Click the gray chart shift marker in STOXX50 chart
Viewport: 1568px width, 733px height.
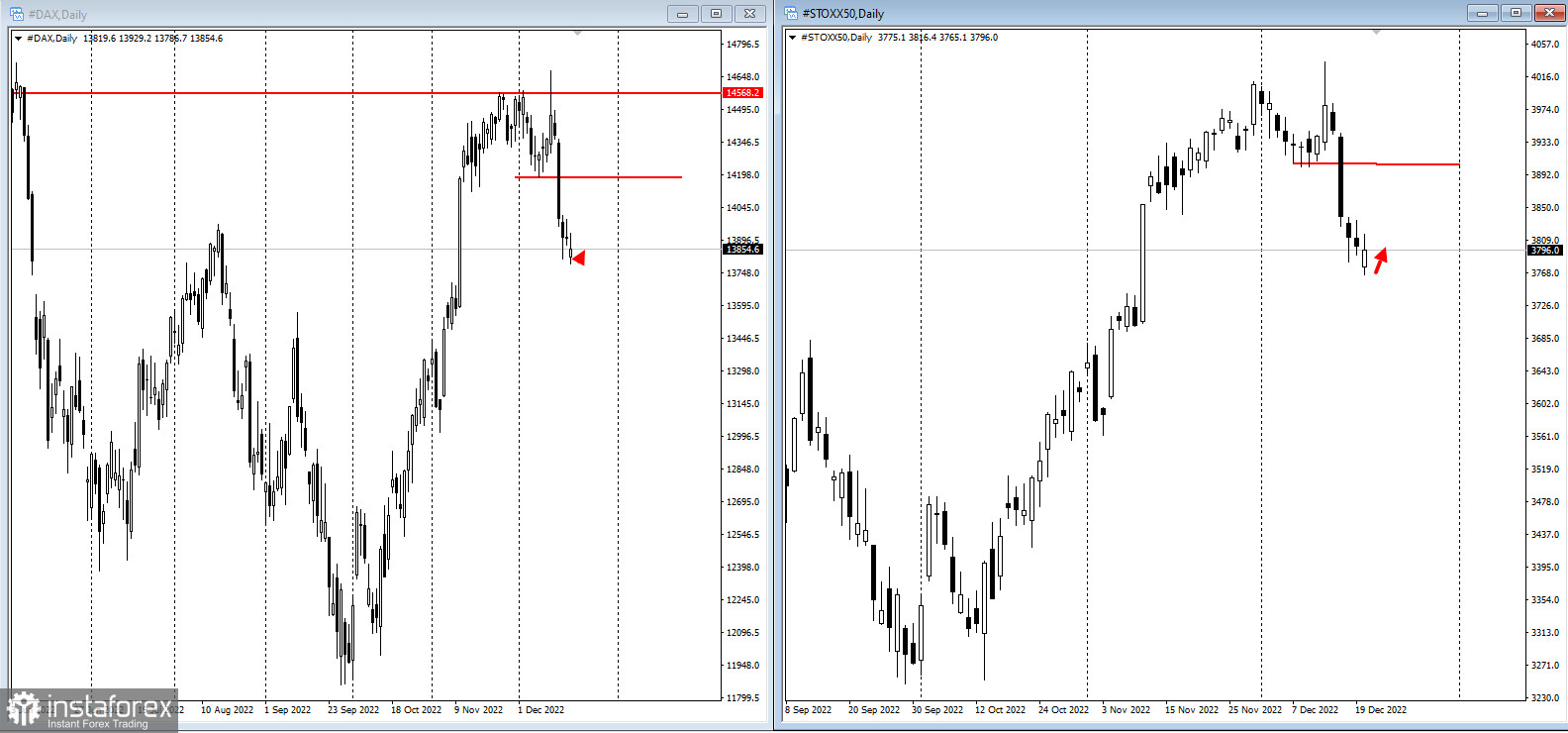click(1376, 33)
